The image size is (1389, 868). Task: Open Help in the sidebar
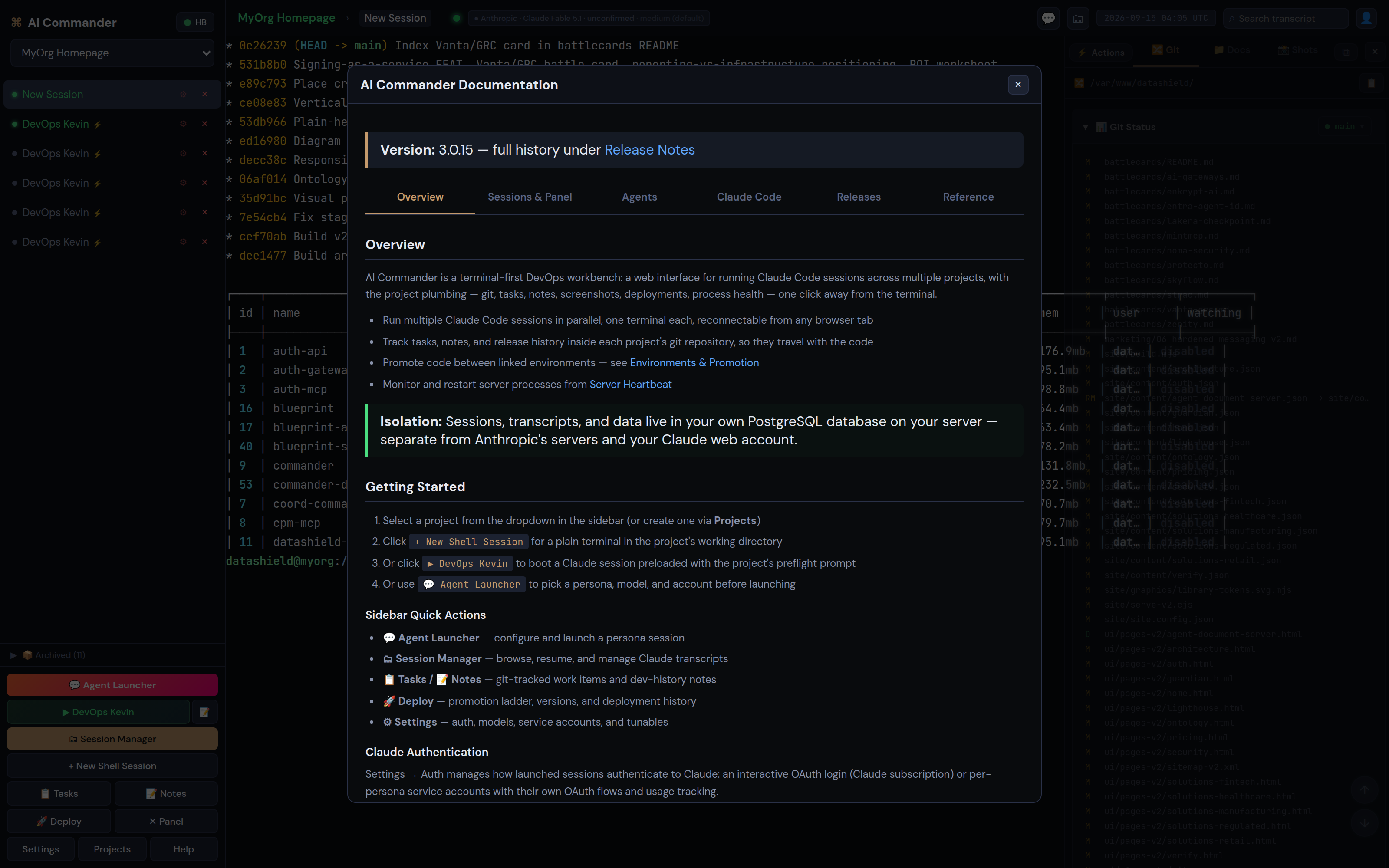click(184, 849)
